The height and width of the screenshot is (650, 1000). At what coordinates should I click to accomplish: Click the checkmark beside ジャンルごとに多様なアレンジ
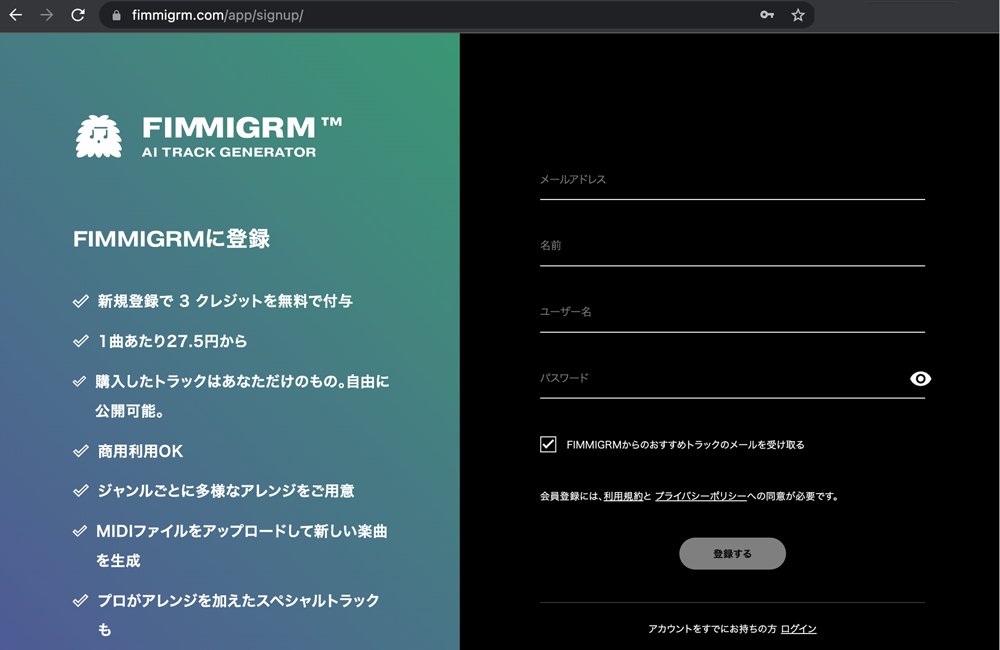pyautogui.click(x=80, y=491)
